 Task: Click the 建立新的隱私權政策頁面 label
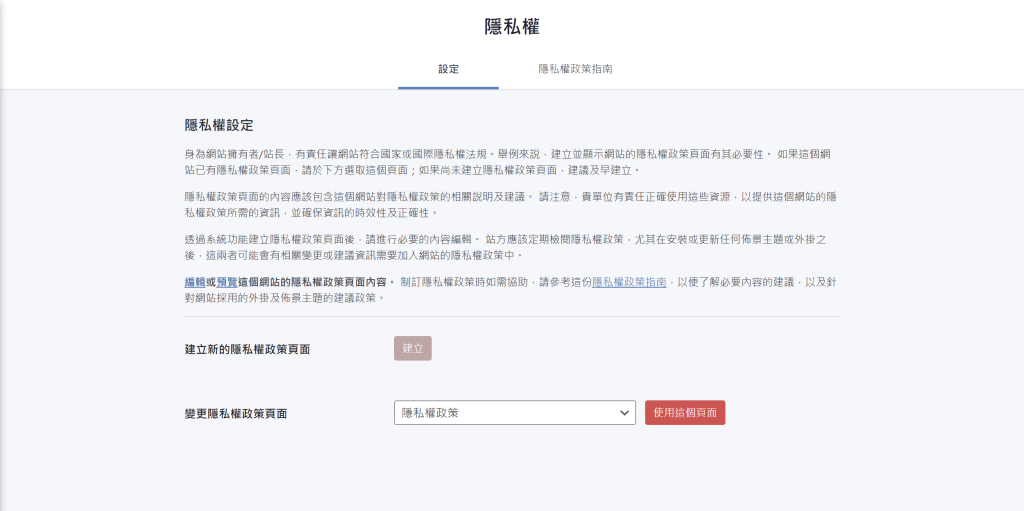point(248,350)
